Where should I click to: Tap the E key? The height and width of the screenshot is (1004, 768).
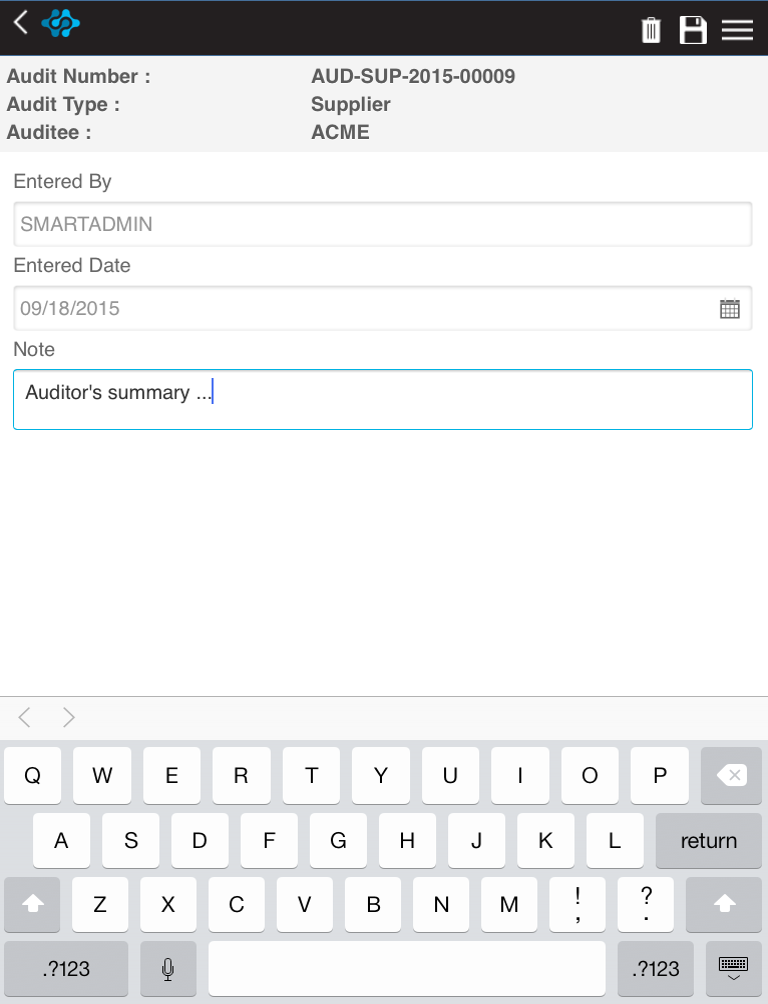(x=172, y=775)
